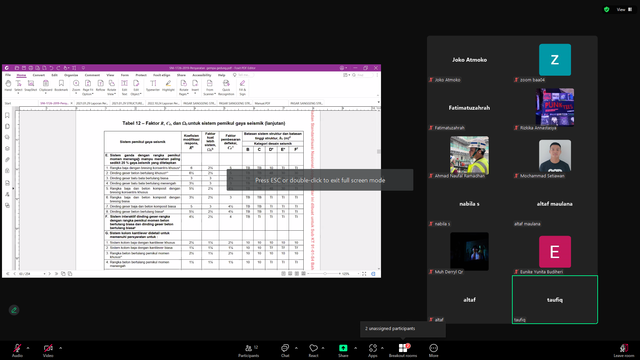Click From Scanner in Foxit ribbon
The image size is (640, 360).
[209, 87]
